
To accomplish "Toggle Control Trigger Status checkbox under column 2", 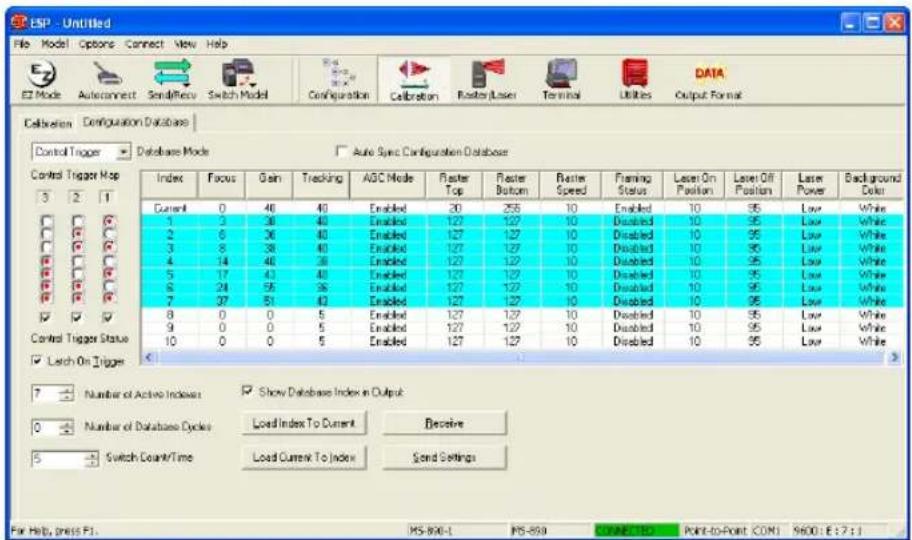I will click(77, 318).
